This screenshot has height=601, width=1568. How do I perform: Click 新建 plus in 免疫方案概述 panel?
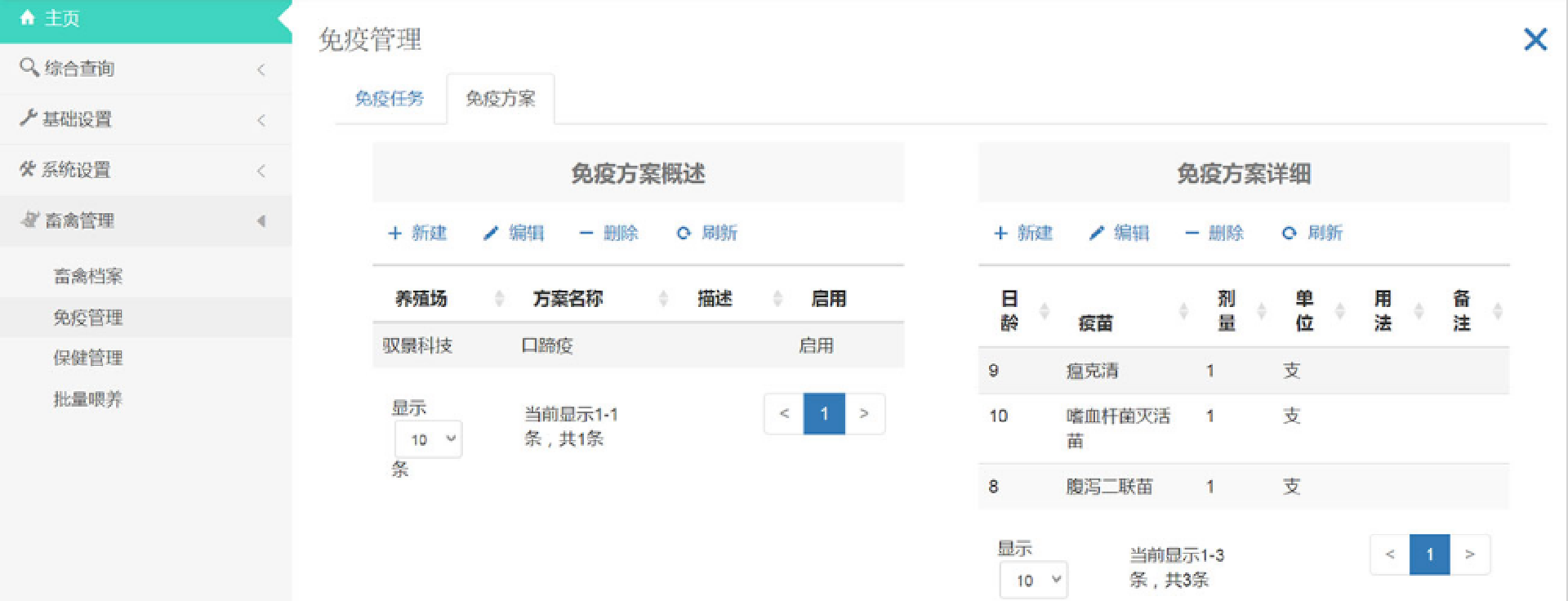[x=395, y=234]
